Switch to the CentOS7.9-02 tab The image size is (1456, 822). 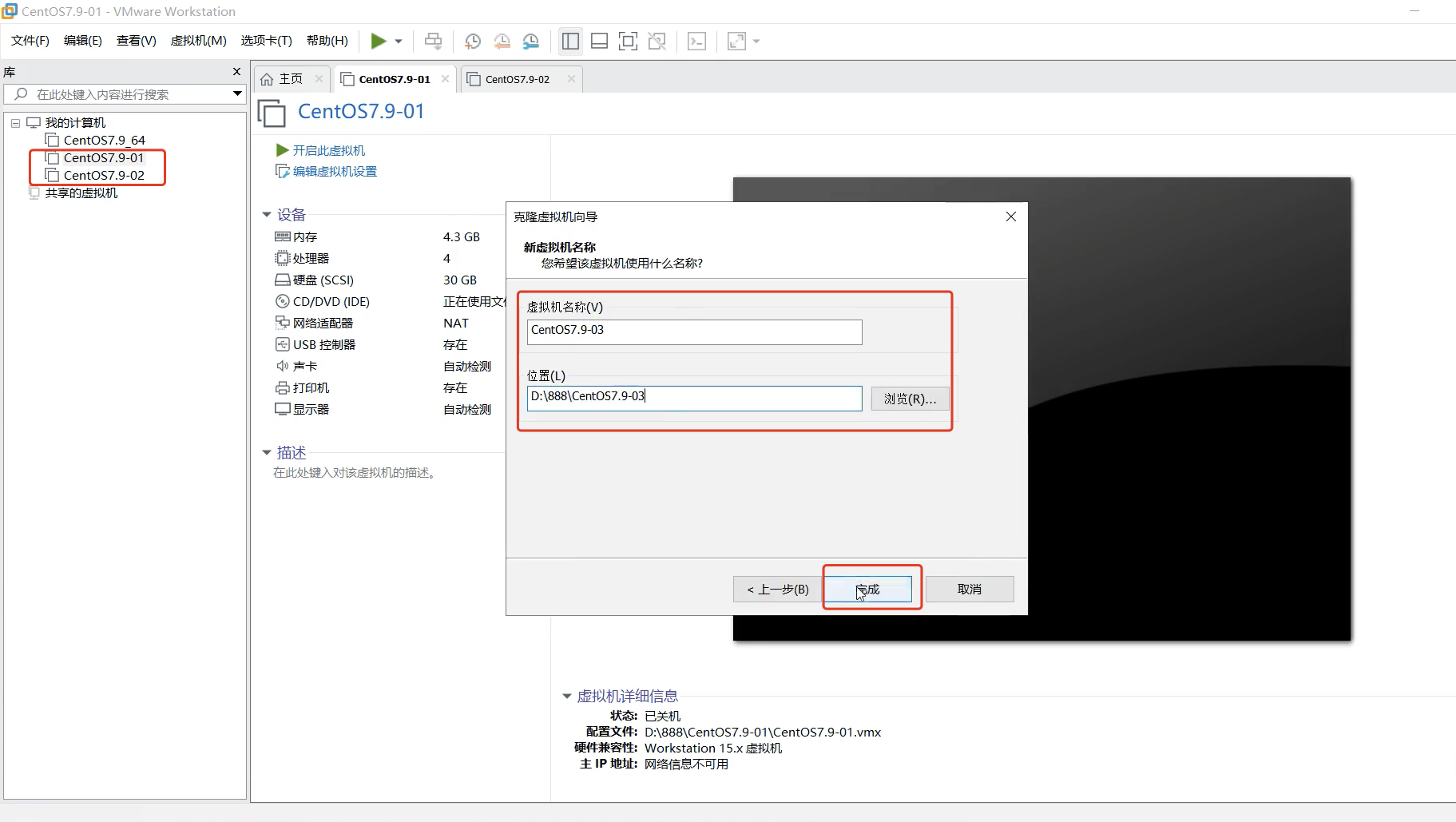518,79
